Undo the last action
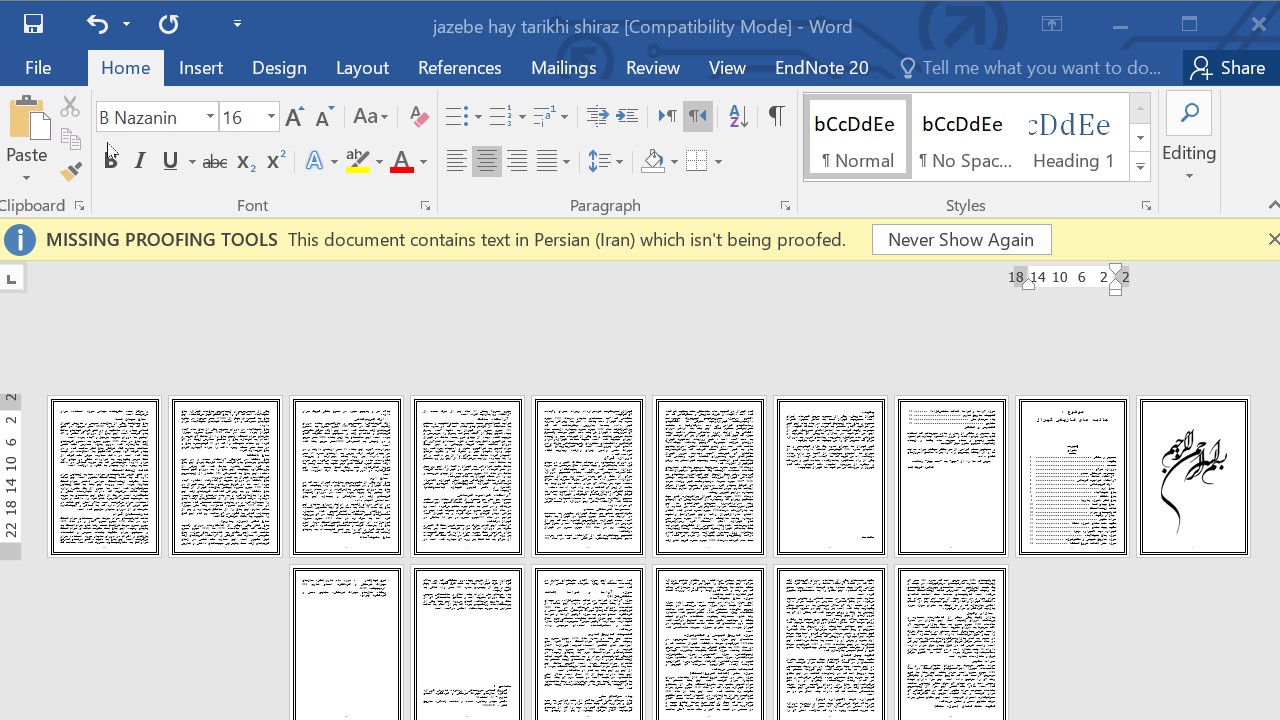The image size is (1280, 720). pos(97,24)
